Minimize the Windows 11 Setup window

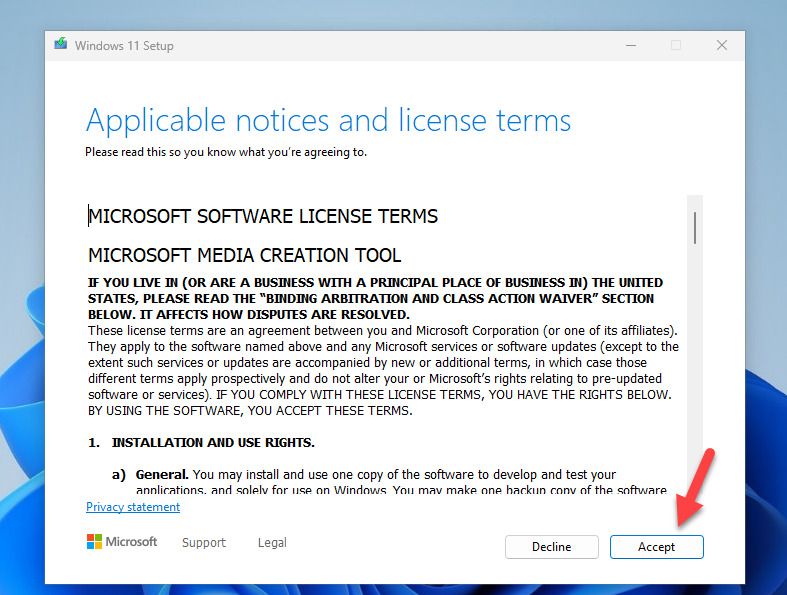[x=631, y=46]
